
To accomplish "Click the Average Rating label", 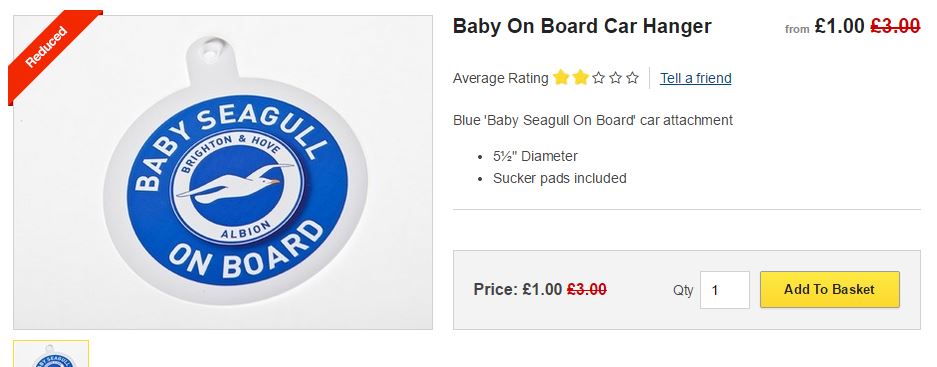I will click(500, 78).
